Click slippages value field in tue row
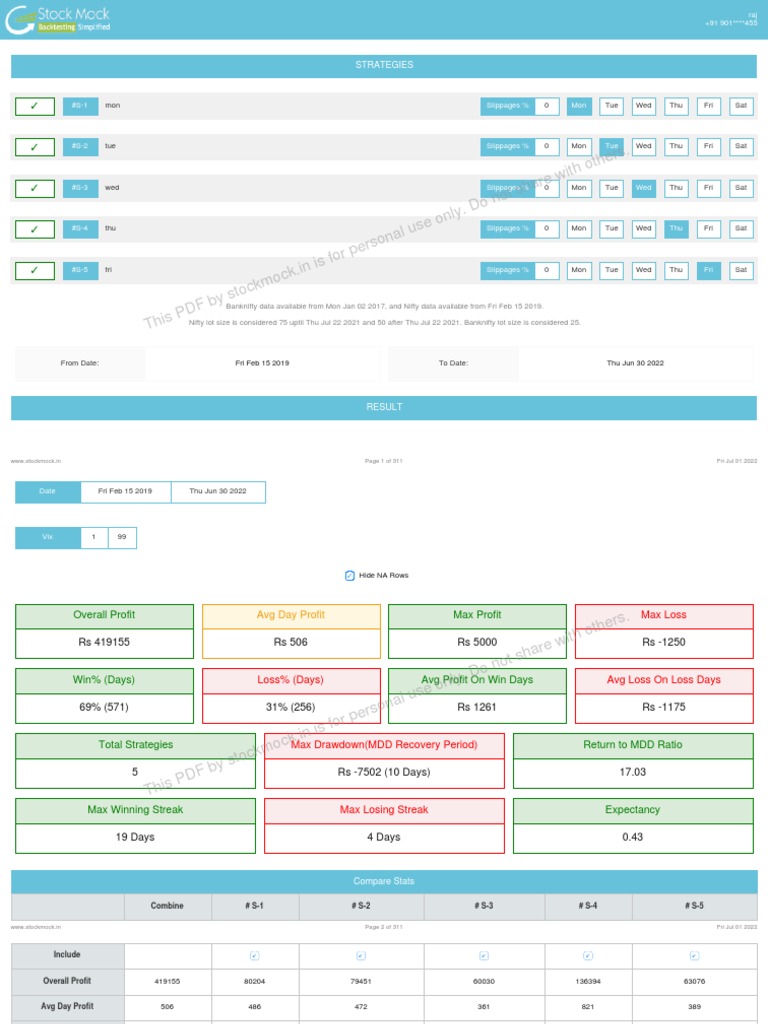The height and width of the screenshot is (1024, 768). [547, 146]
